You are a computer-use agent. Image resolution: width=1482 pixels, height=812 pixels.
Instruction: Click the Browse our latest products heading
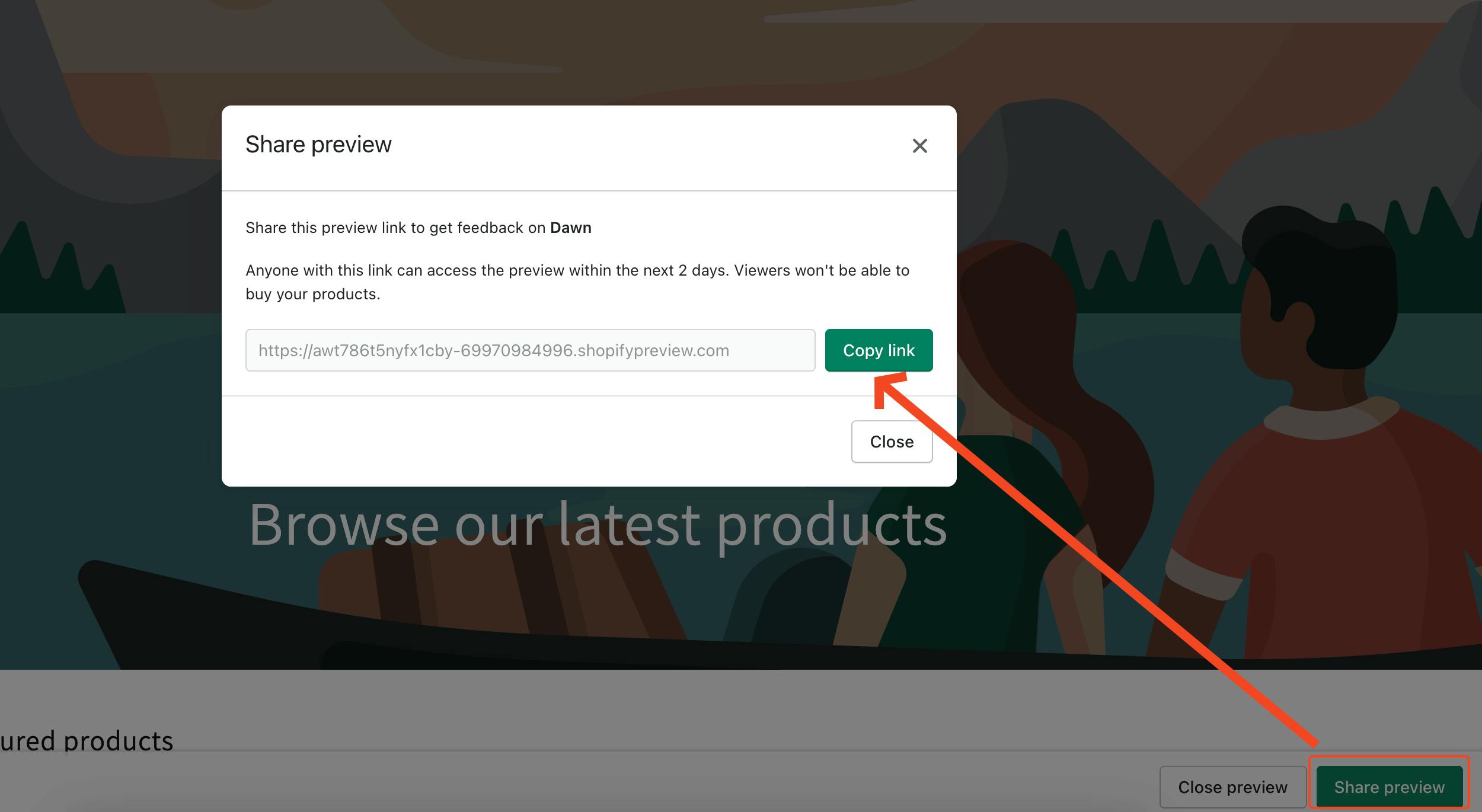598,525
